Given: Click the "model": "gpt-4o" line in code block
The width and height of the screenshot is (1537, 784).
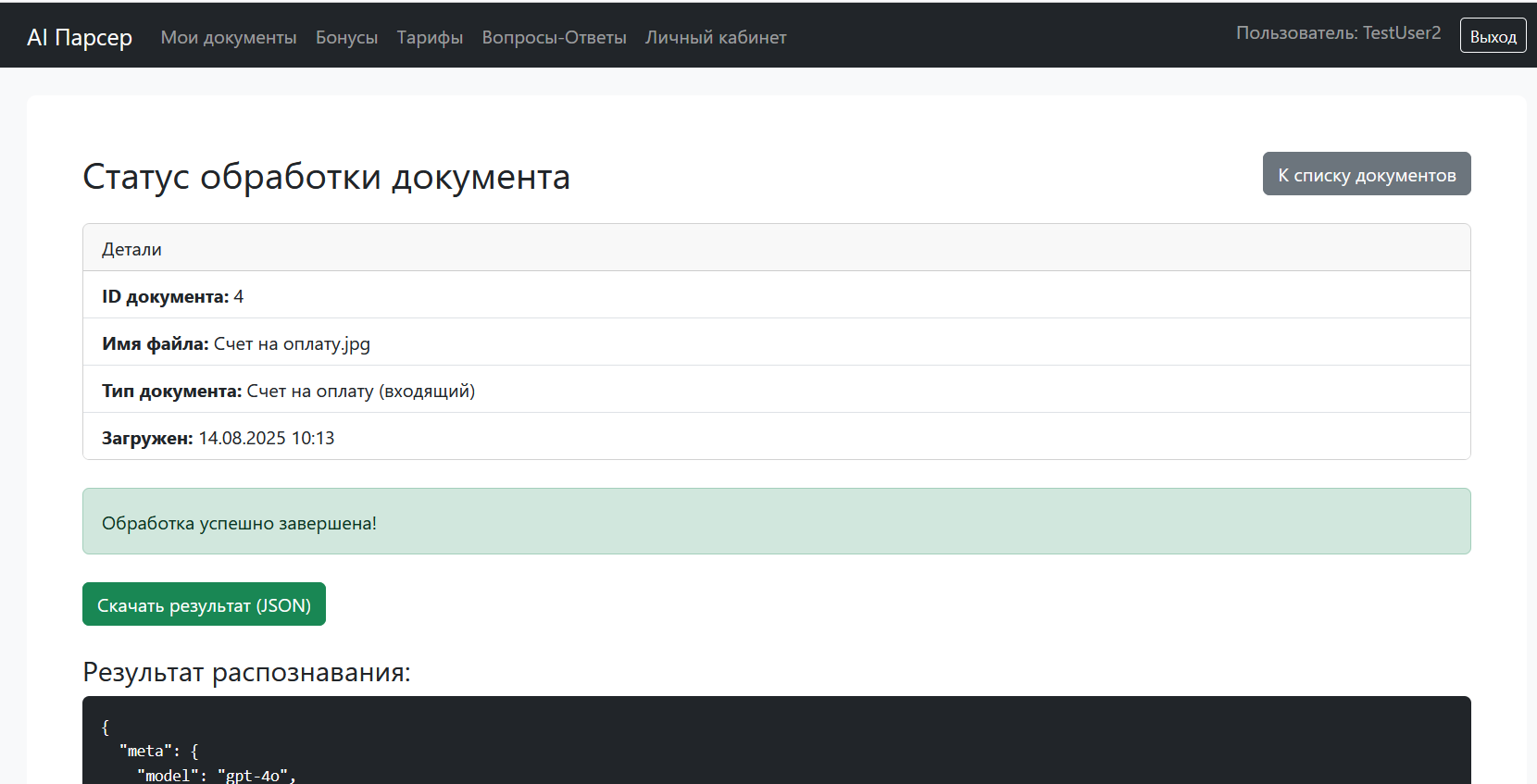Looking at the screenshot, I should tap(216, 775).
